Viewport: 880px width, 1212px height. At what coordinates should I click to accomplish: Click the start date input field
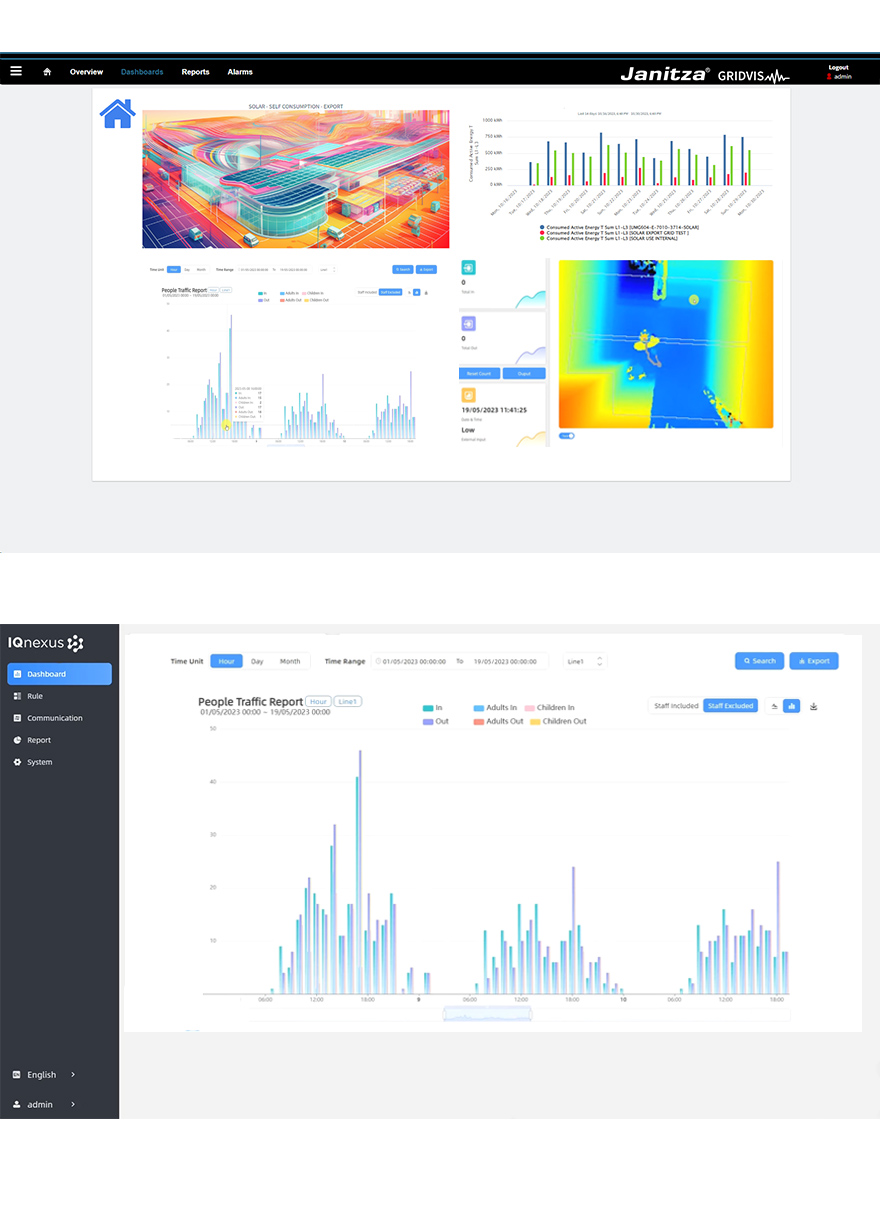411,661
